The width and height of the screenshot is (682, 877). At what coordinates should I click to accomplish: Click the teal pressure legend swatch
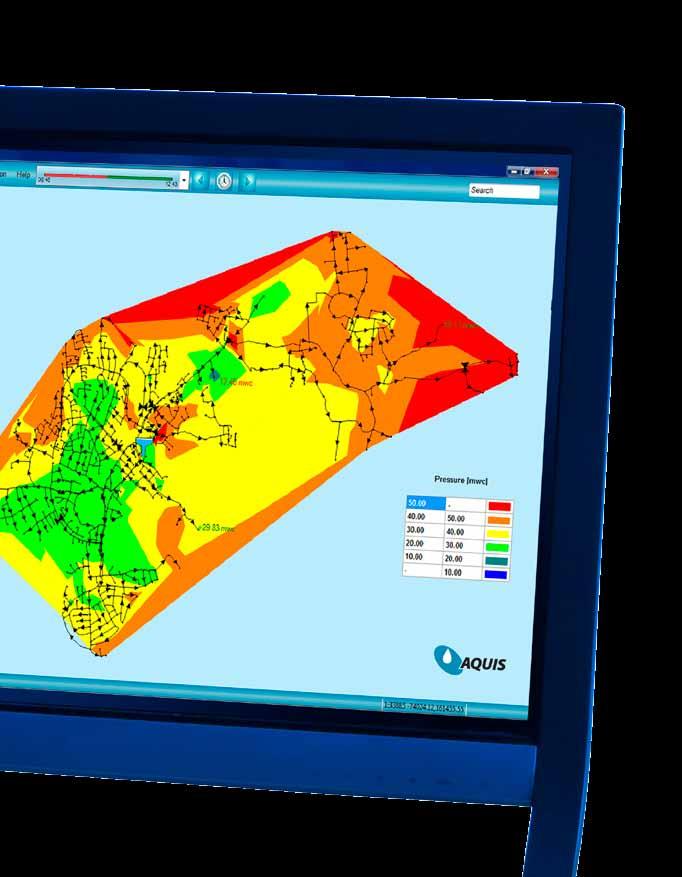497,561
